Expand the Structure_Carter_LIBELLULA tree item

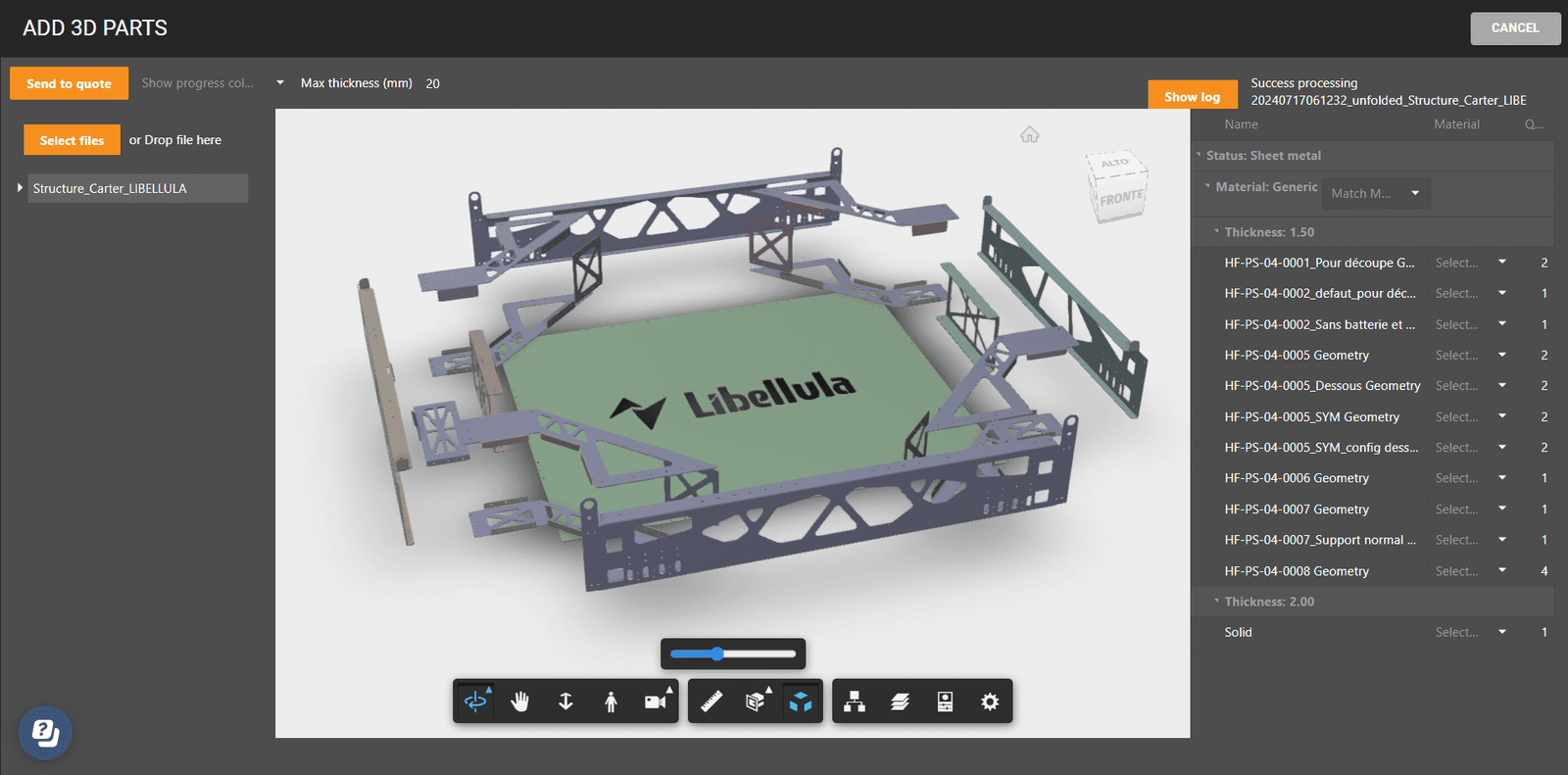(x=20, y=188)
